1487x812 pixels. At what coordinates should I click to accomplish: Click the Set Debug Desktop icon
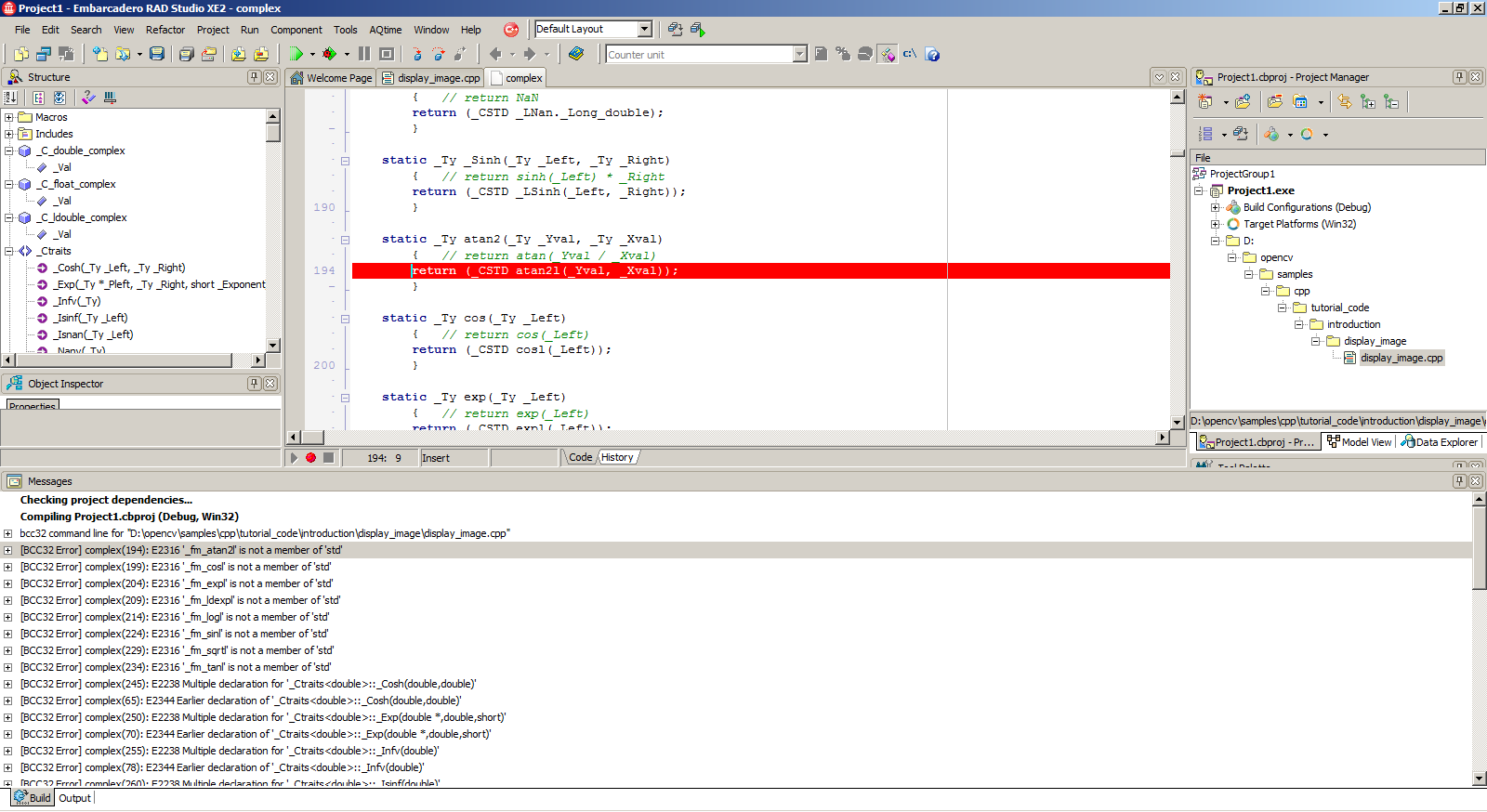698,30
